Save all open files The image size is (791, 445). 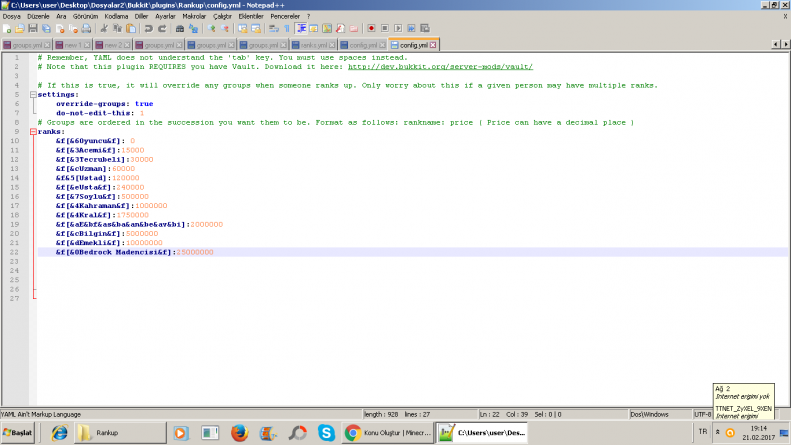point(46,29)
